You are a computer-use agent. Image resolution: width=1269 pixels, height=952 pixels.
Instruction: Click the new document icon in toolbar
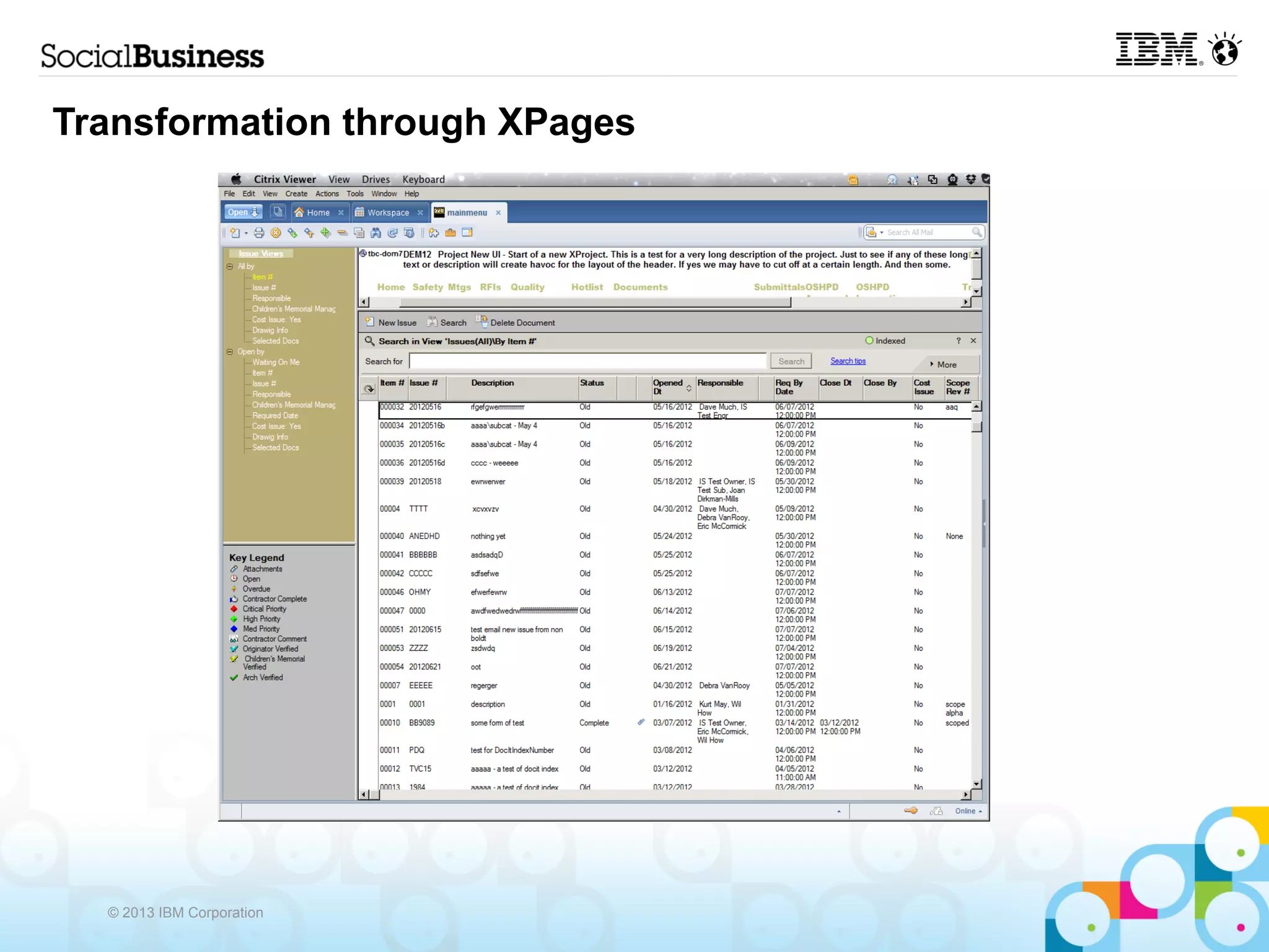(235, 233)
